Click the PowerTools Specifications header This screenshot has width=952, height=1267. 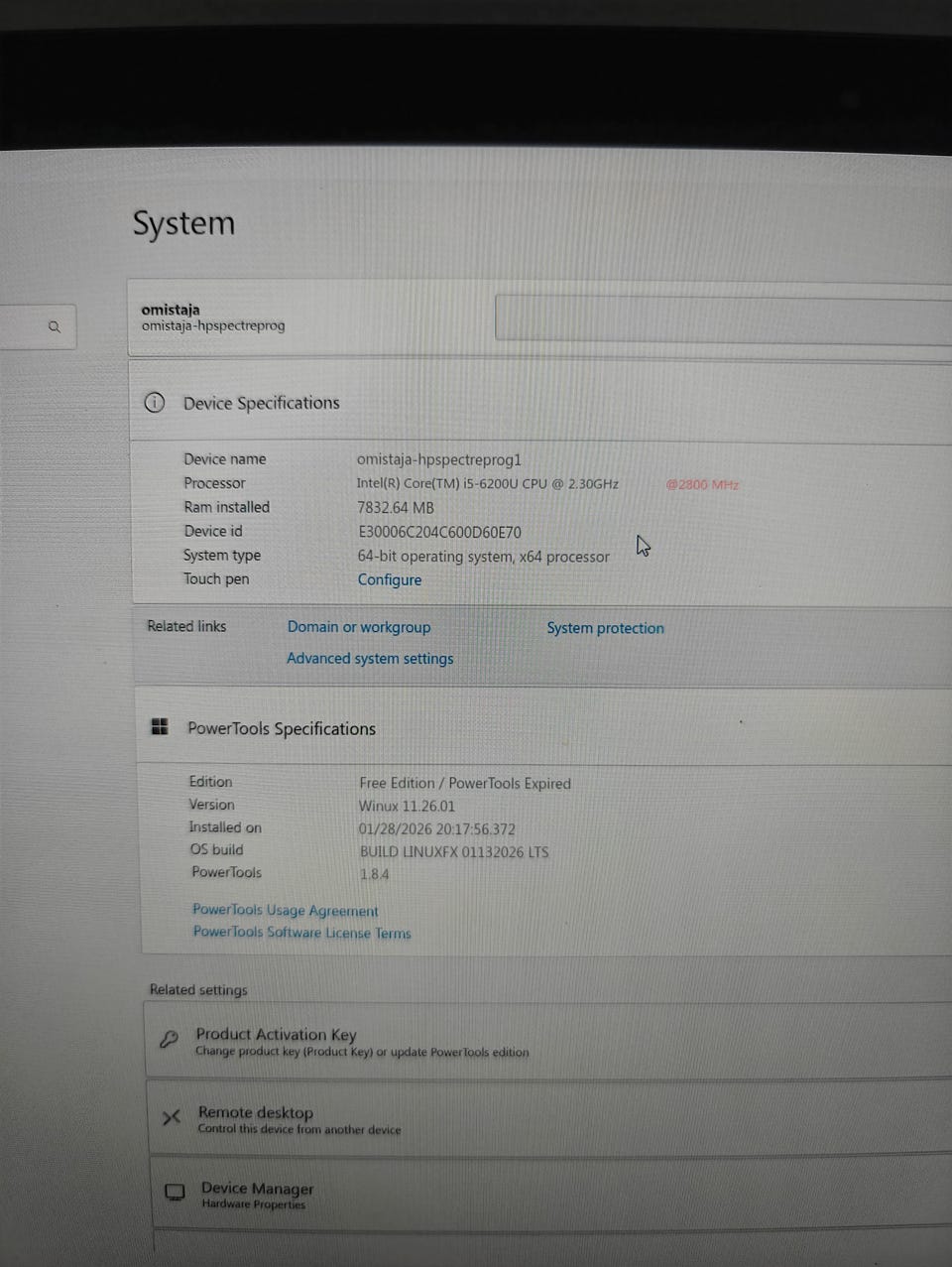coord(282,728)
